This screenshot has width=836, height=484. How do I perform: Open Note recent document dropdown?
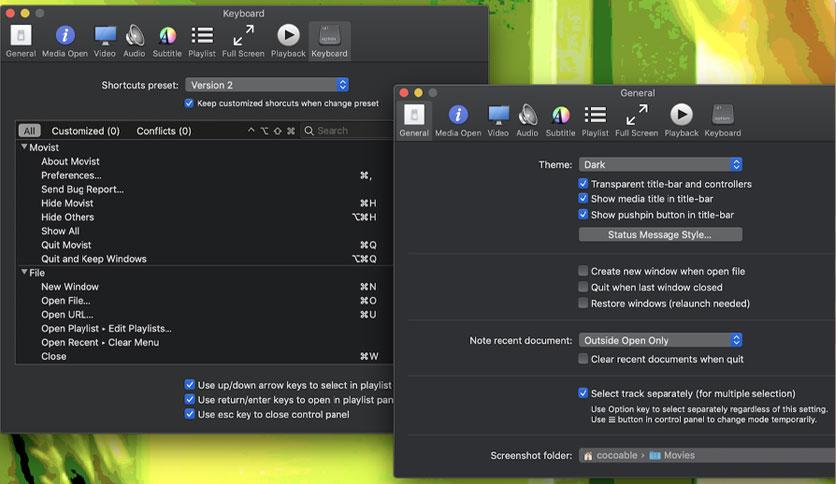click(661, 340)
